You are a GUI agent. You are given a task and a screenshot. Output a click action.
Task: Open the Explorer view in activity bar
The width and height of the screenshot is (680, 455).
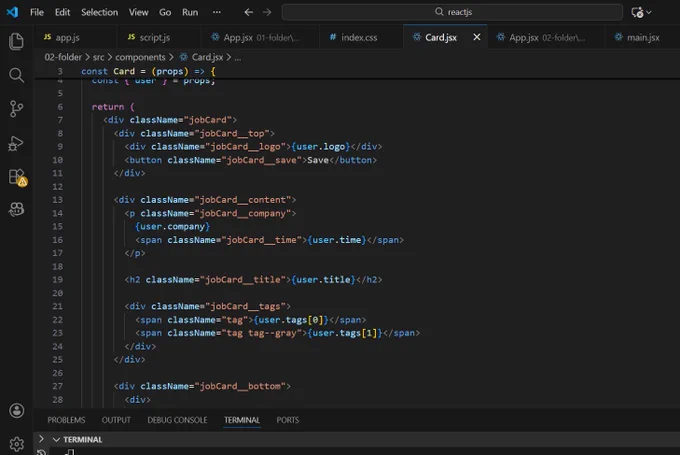[x=16, y=42]
